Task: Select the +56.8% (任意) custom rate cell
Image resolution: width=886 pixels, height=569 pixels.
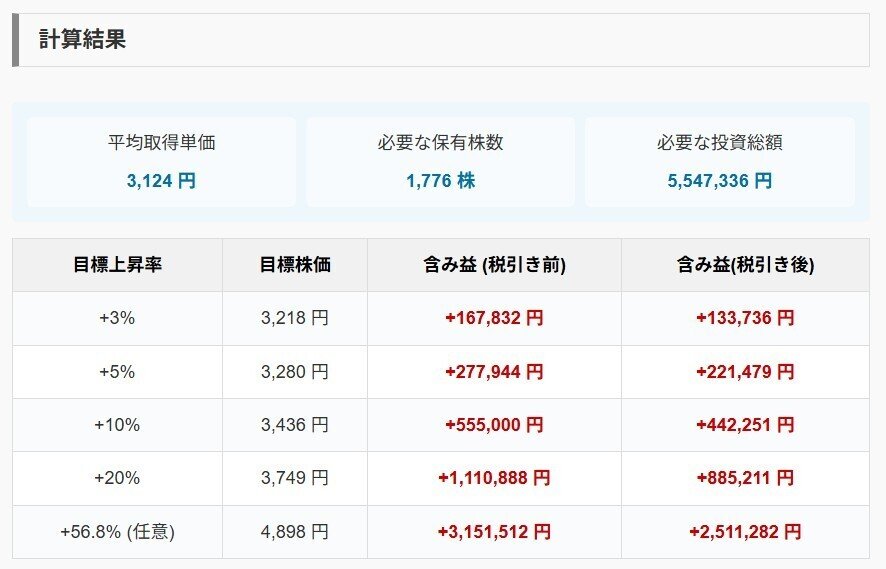Action: point(117,532)
